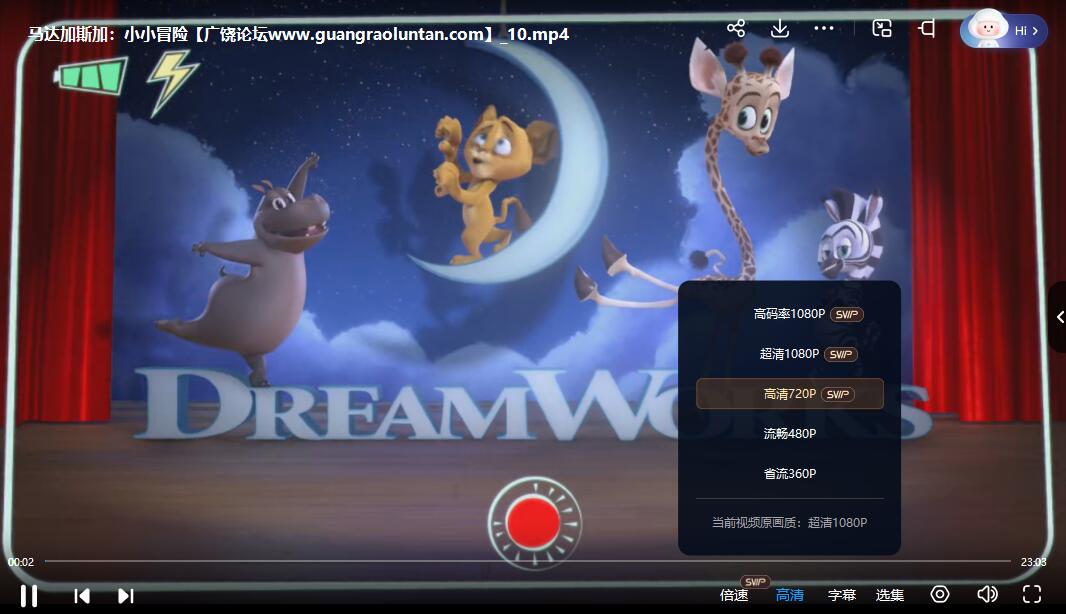Select 省流360P quality option
The height and width of the screenshot is (614, 1066).
coord(789,473)
